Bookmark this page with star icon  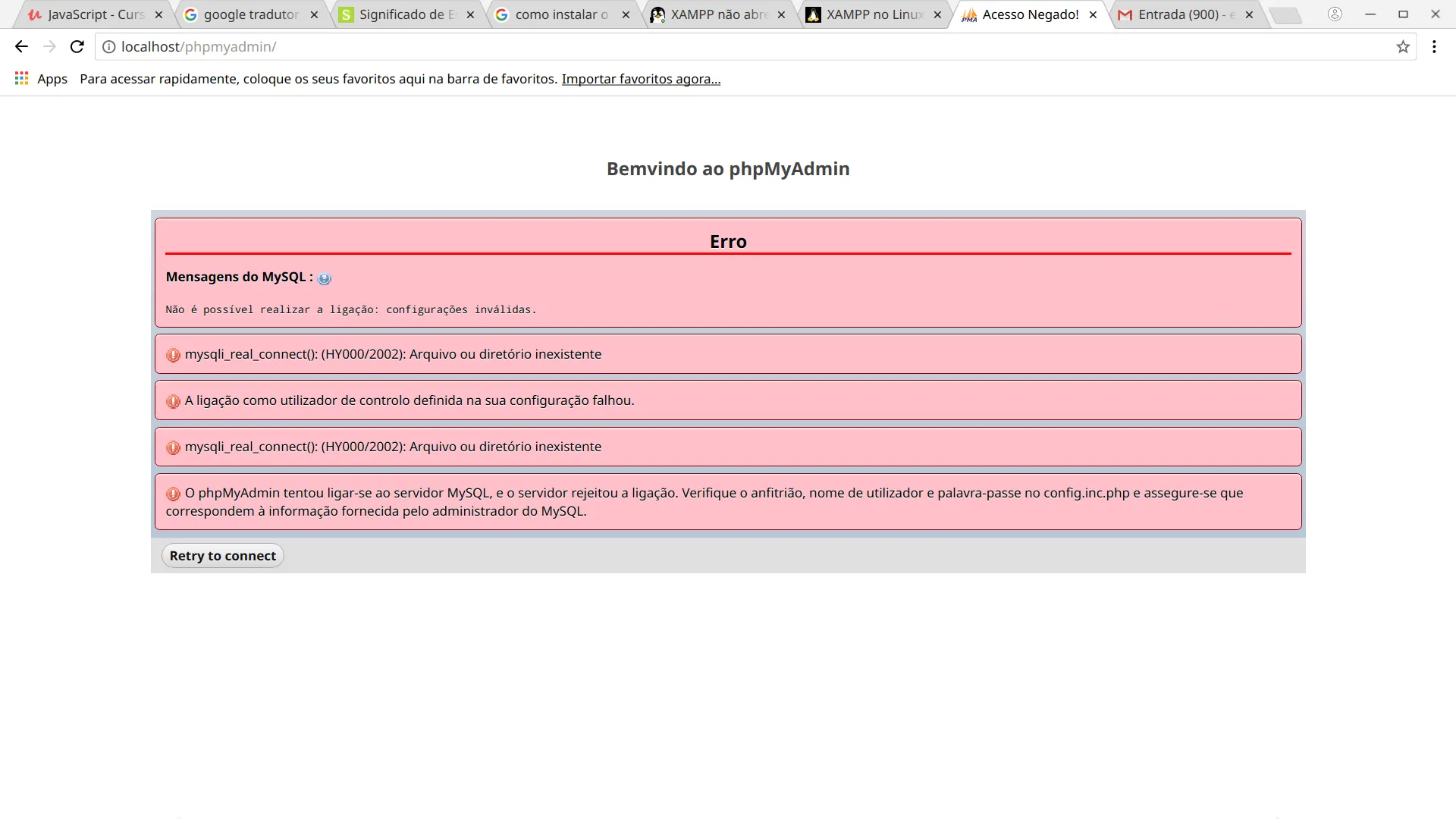click(1403, 47)
